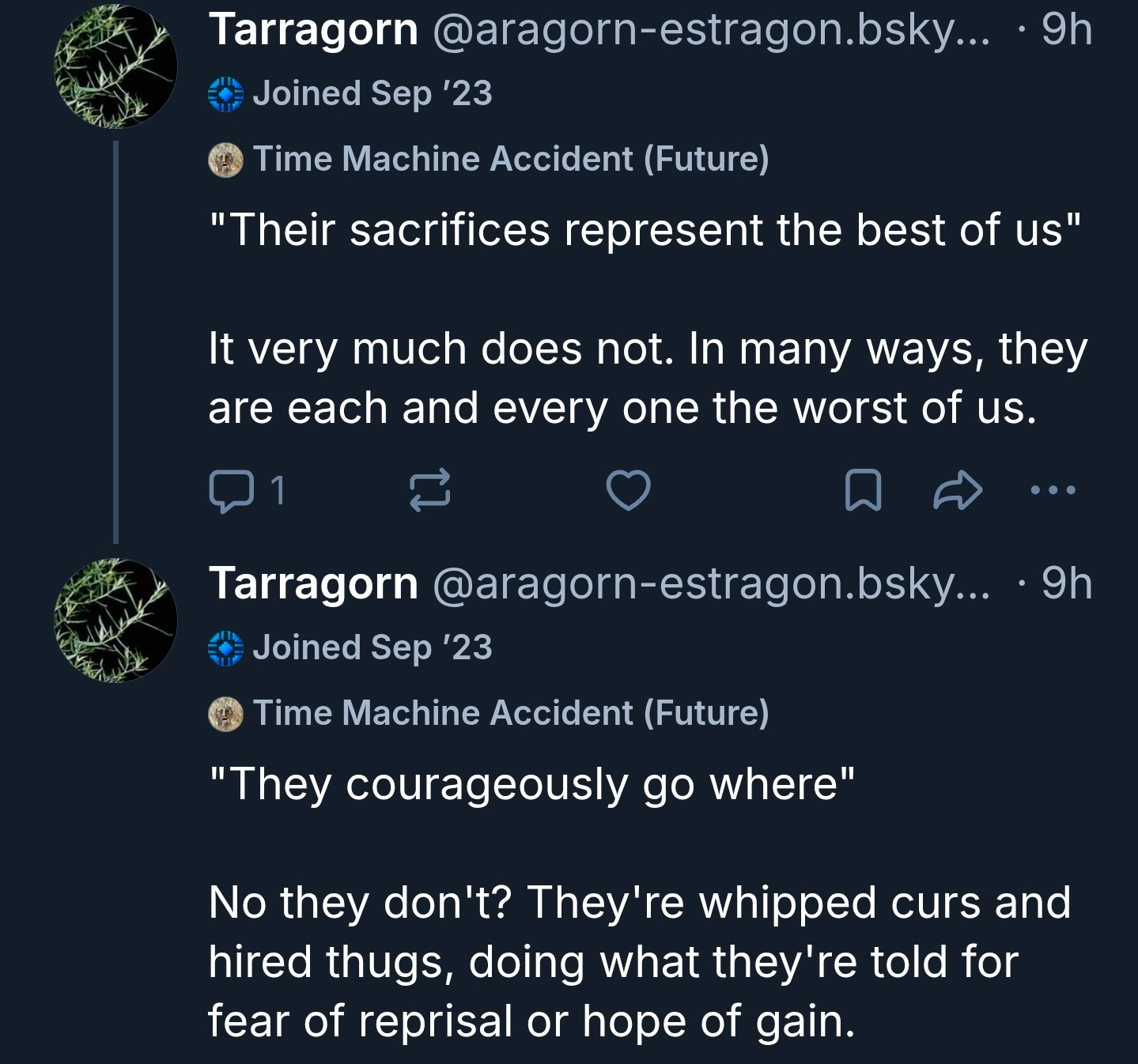This screenshot has width=1138, height=1064.
Task: Like the "Their sacrifices" post
Action: pos(629,490)
